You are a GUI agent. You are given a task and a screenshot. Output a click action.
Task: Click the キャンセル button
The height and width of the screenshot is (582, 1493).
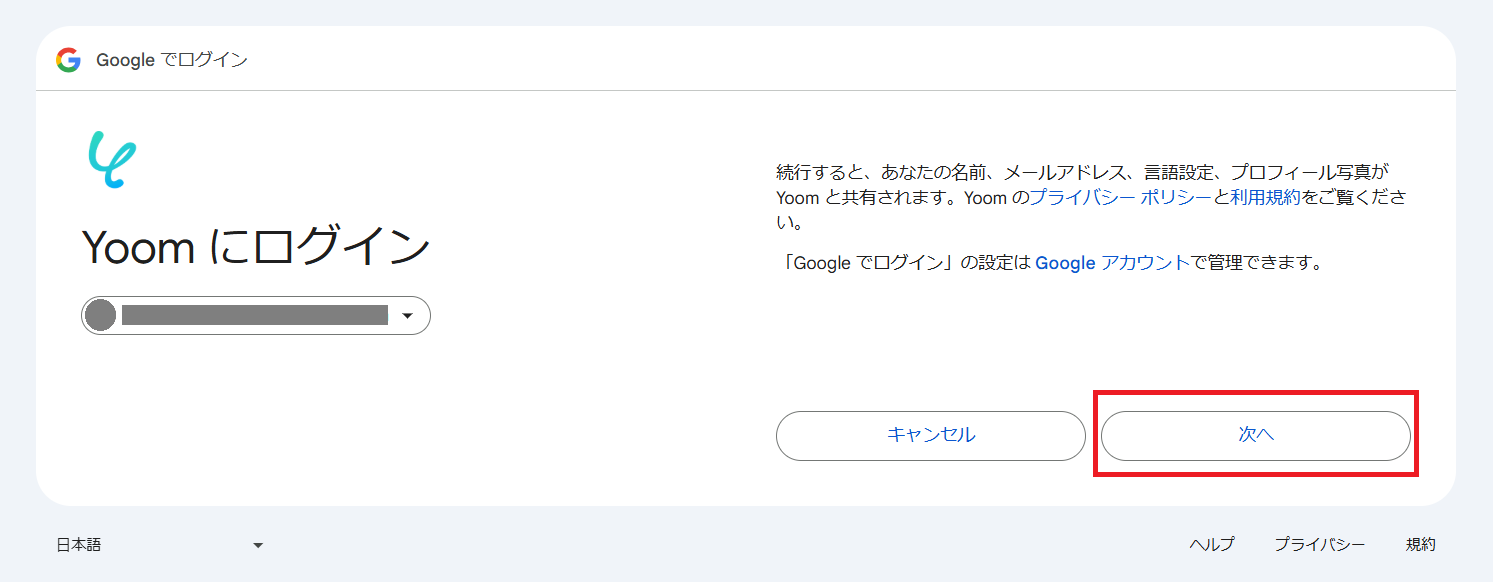coord(931,436)
